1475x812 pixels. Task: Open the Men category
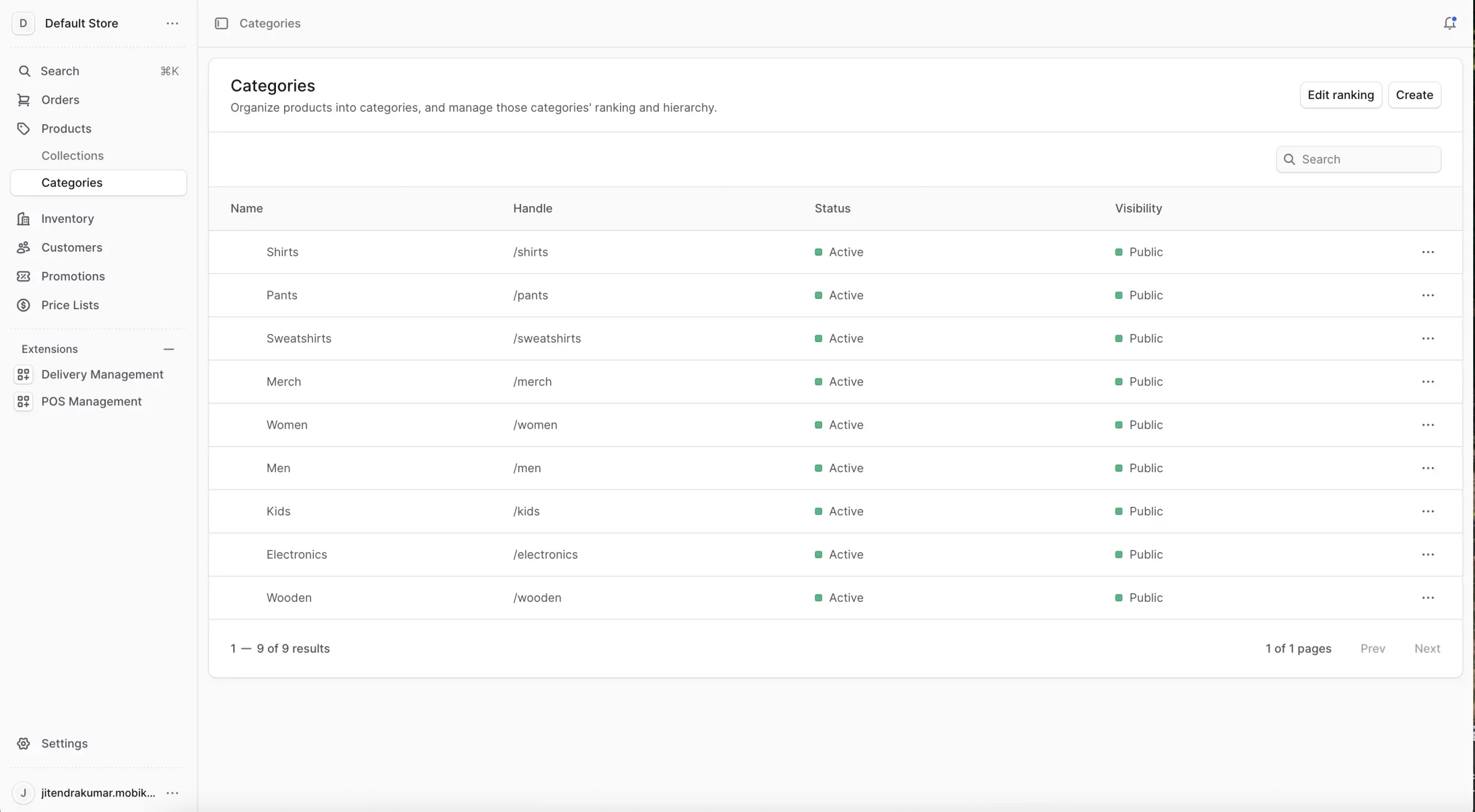278,468
